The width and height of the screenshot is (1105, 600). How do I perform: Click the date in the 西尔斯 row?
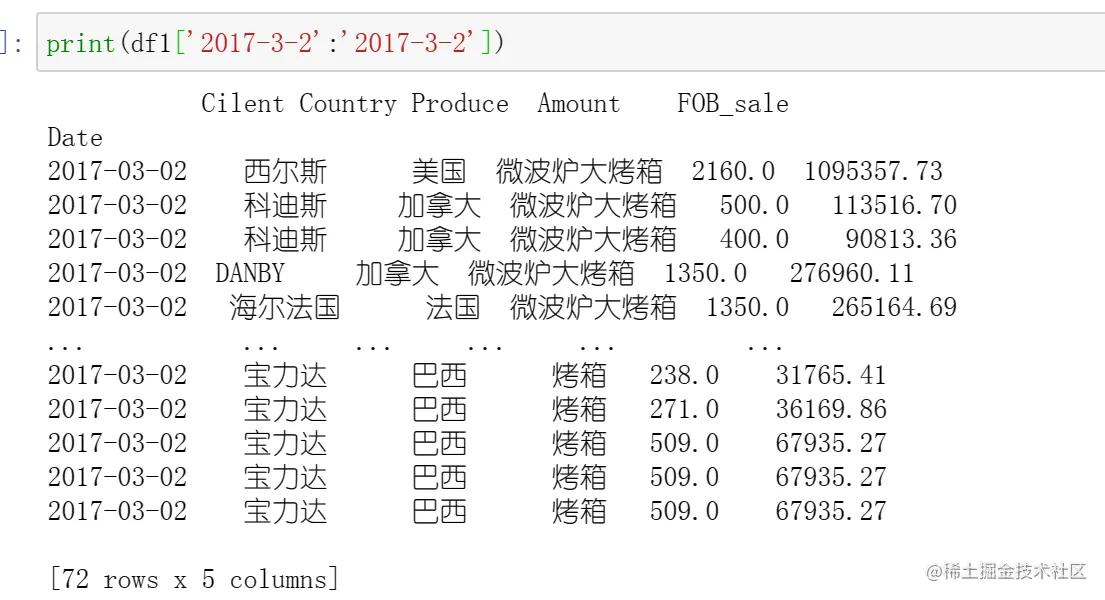(118, 171)
